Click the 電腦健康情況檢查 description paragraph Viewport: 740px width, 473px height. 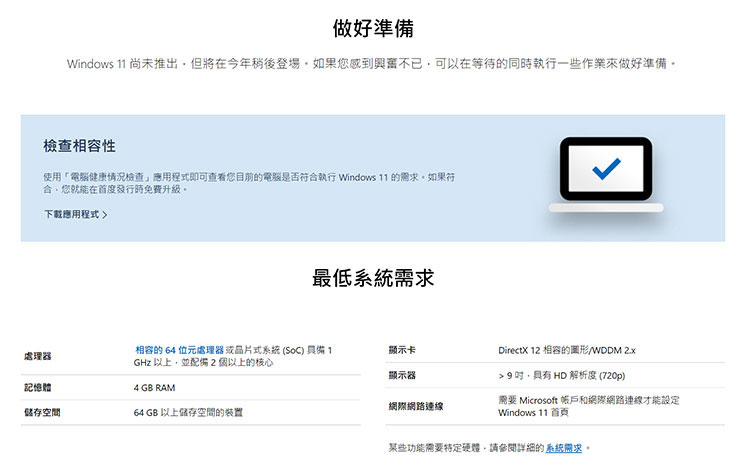(249, 183)
